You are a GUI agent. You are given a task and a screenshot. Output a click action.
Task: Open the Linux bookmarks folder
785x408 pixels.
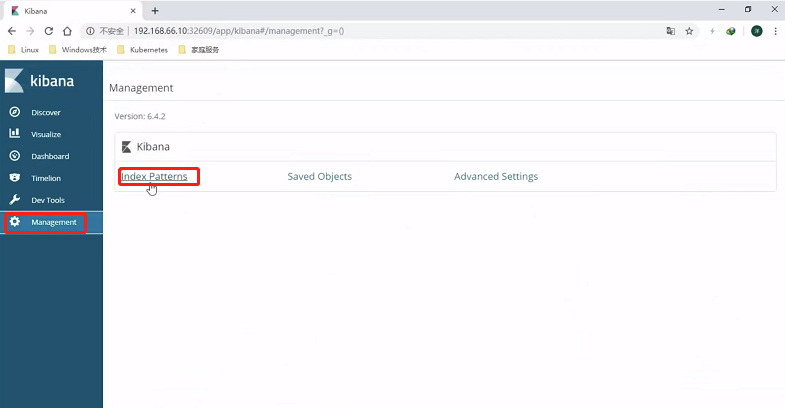(x=24, y=50)
